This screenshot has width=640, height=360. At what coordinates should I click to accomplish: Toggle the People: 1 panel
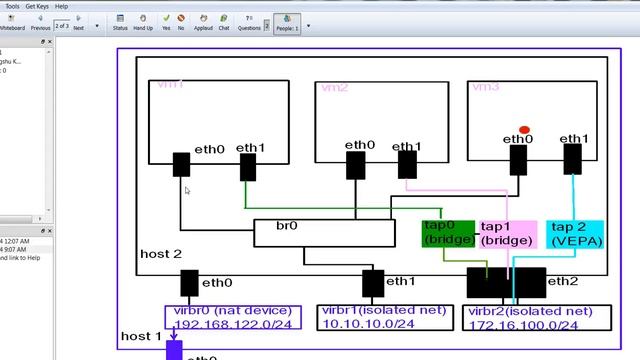pyautogui.click(x=287, y=24)
